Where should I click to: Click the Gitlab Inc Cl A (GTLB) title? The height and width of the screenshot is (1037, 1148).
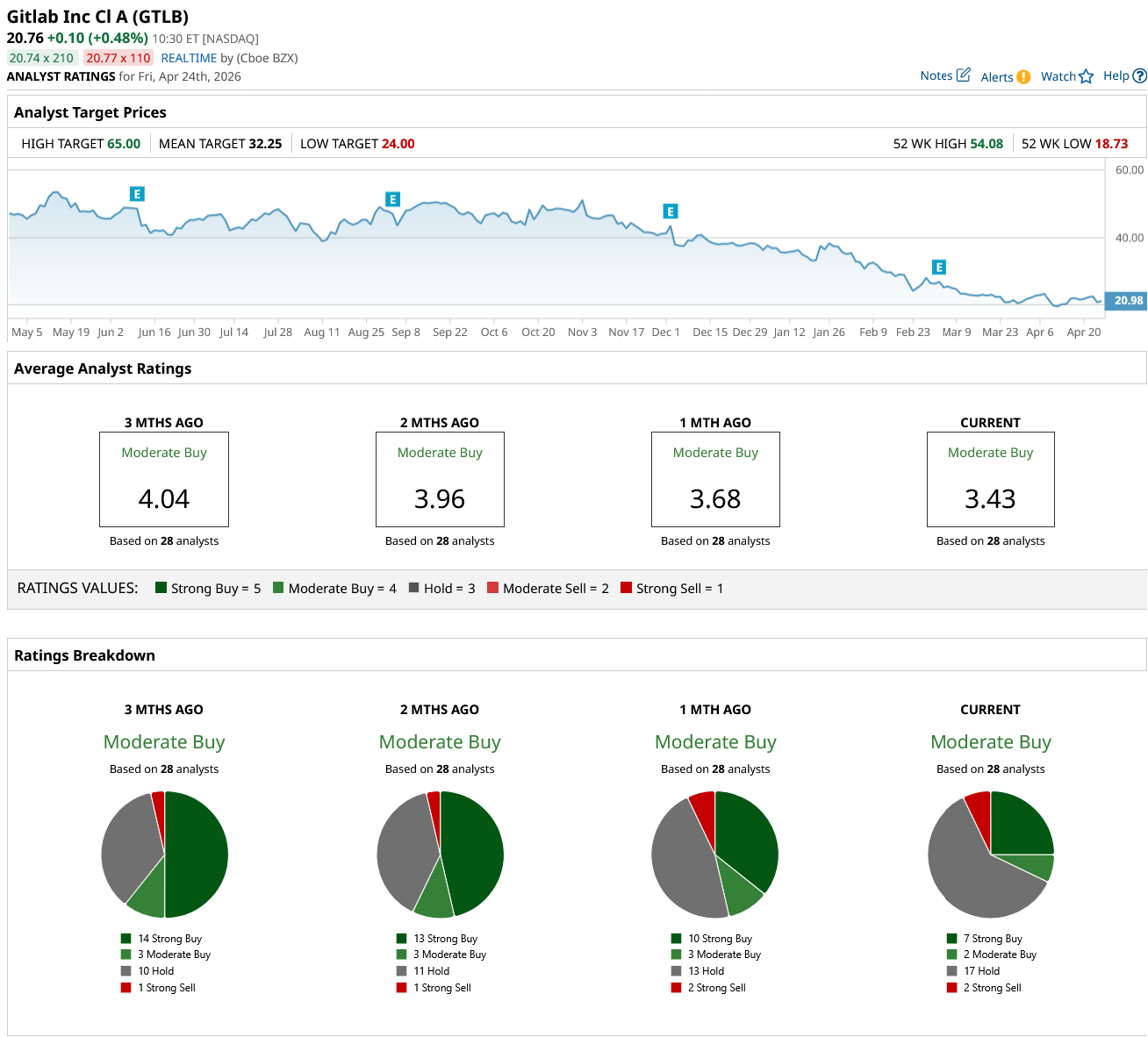[x=97, y=17]
